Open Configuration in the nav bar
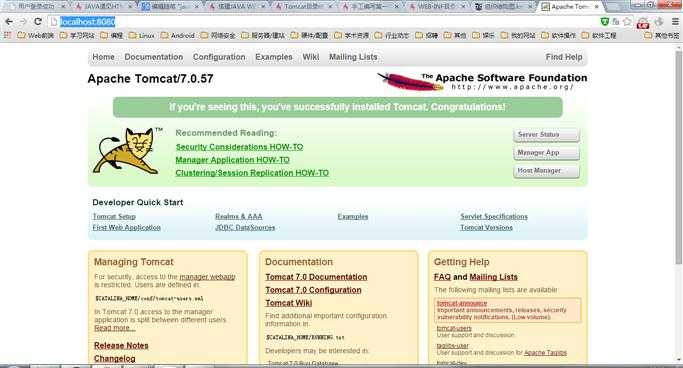This screenshot has width=683, height=368. tap(219, 57)
